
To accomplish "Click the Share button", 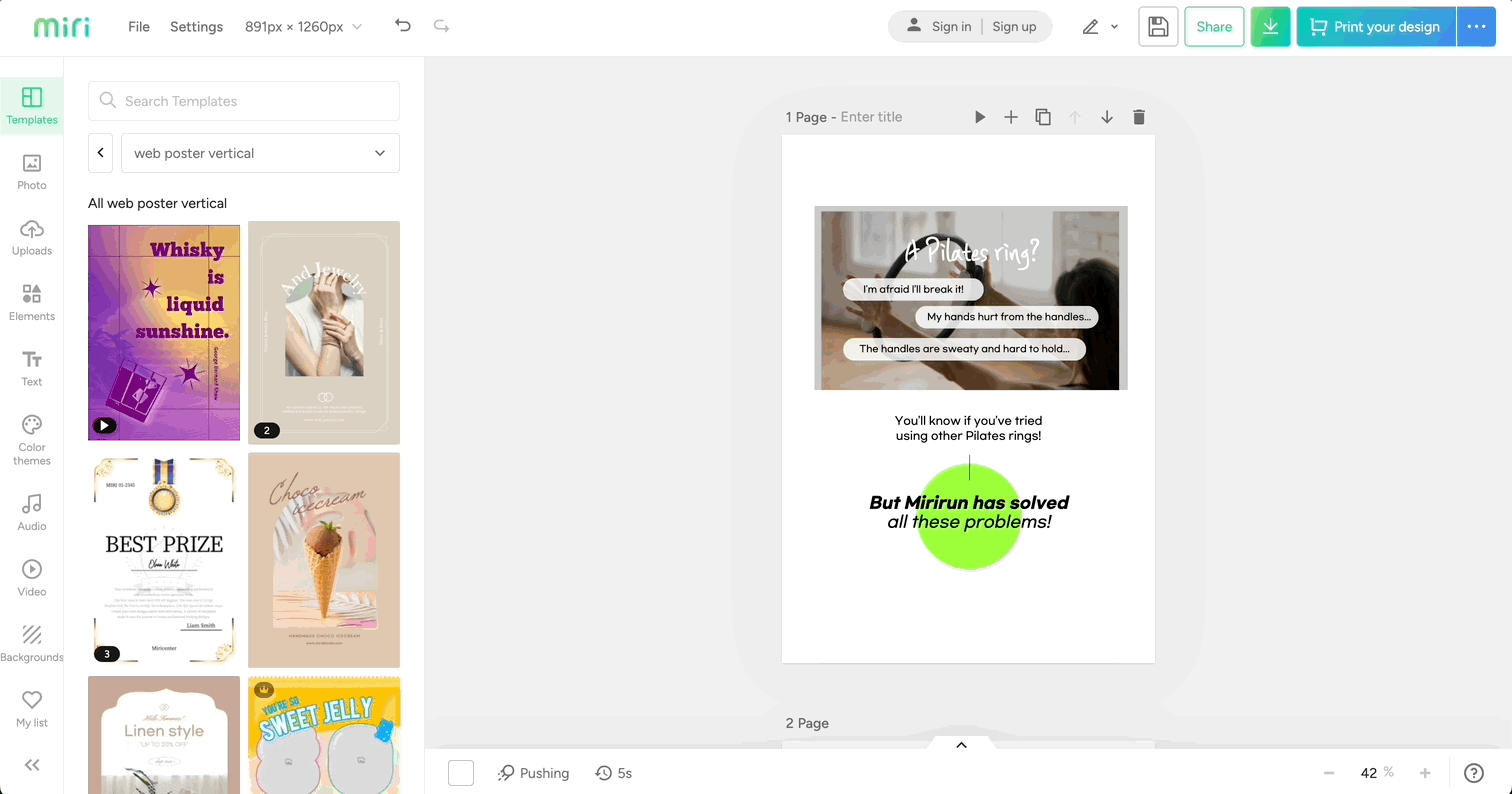I will click(1214, 27).
